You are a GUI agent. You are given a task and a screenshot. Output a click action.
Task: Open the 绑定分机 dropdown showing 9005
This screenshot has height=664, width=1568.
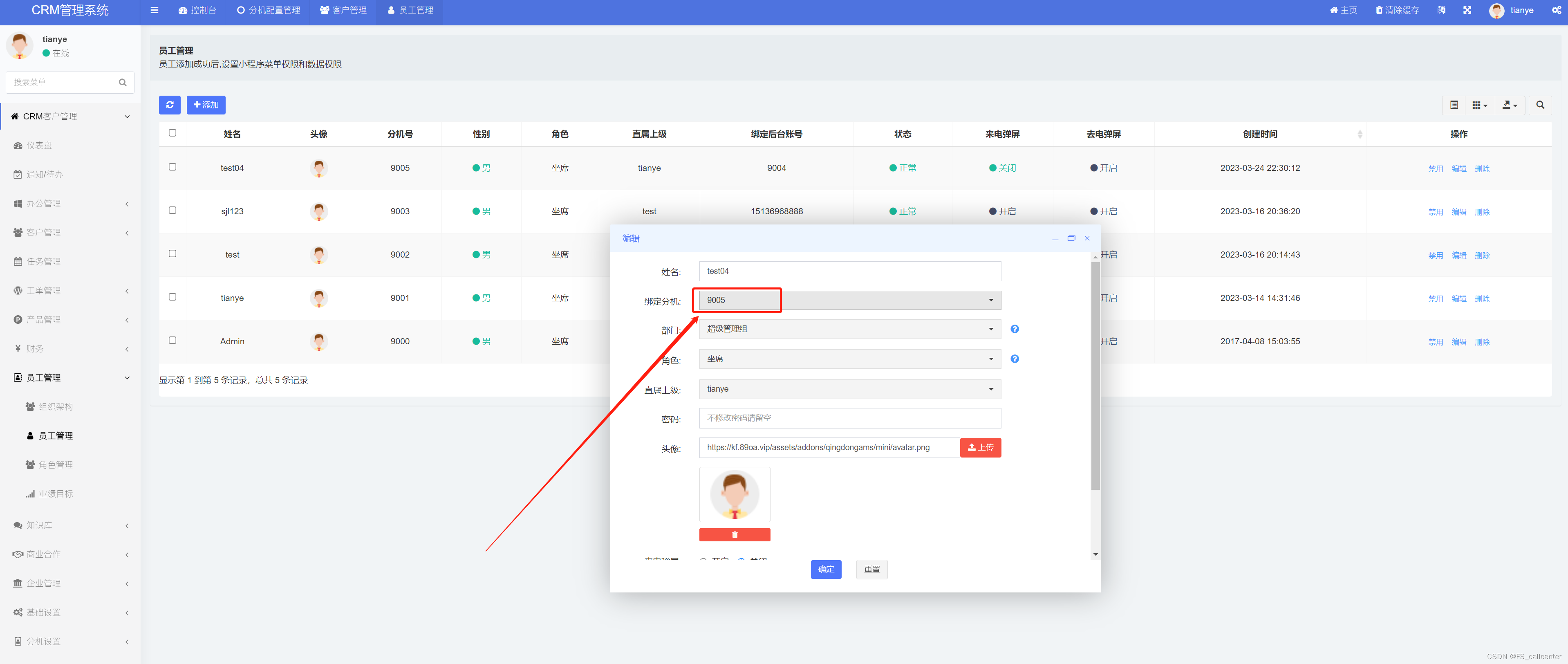[849, 300]
